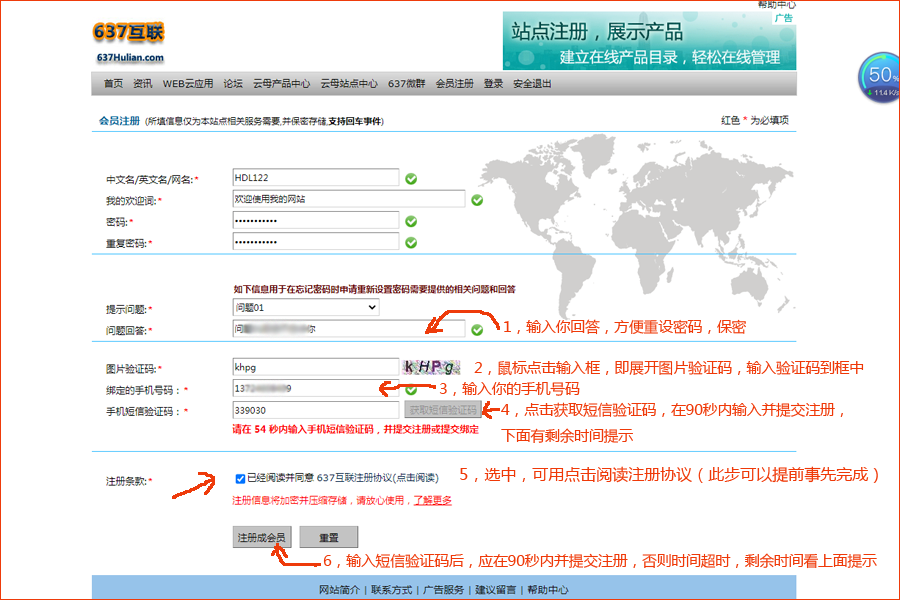
Task: Toggle the 已经阅读并同意 agreement checkbox
Action: [x=240, y=478]
